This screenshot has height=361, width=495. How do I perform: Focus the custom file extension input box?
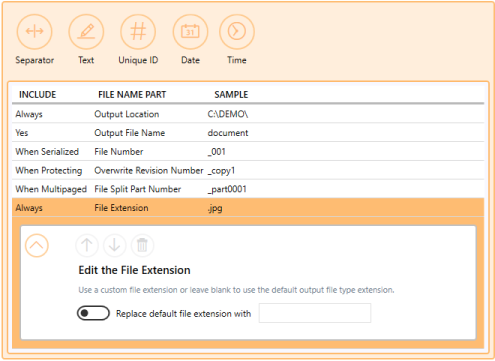(x=315, y=313)
